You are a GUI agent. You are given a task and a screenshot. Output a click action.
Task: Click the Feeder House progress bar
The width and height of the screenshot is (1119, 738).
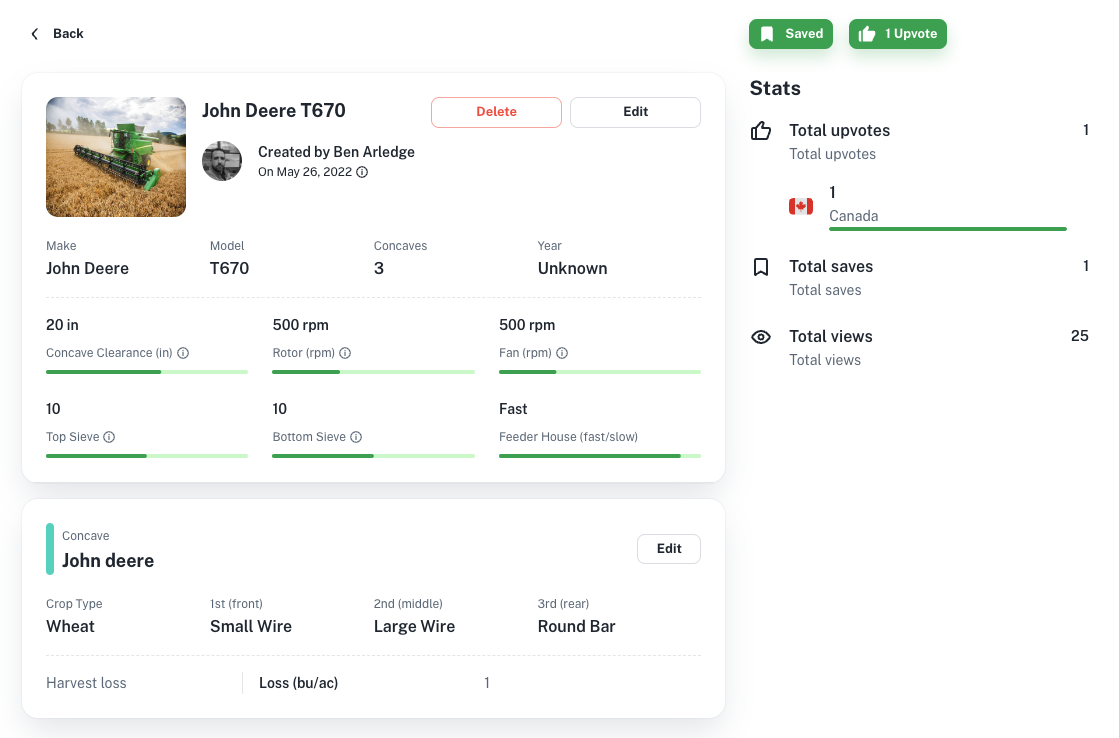click(599, 456)
